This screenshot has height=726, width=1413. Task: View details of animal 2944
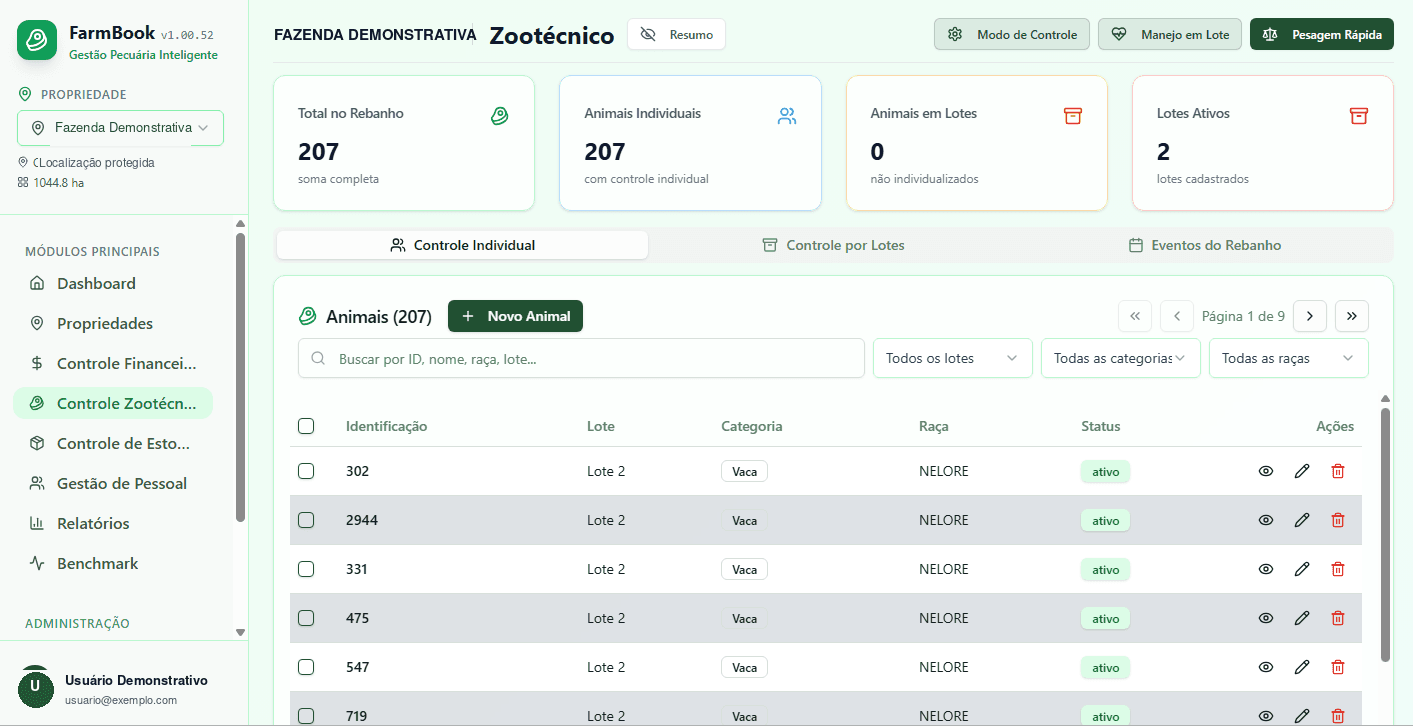point(1266,520)
